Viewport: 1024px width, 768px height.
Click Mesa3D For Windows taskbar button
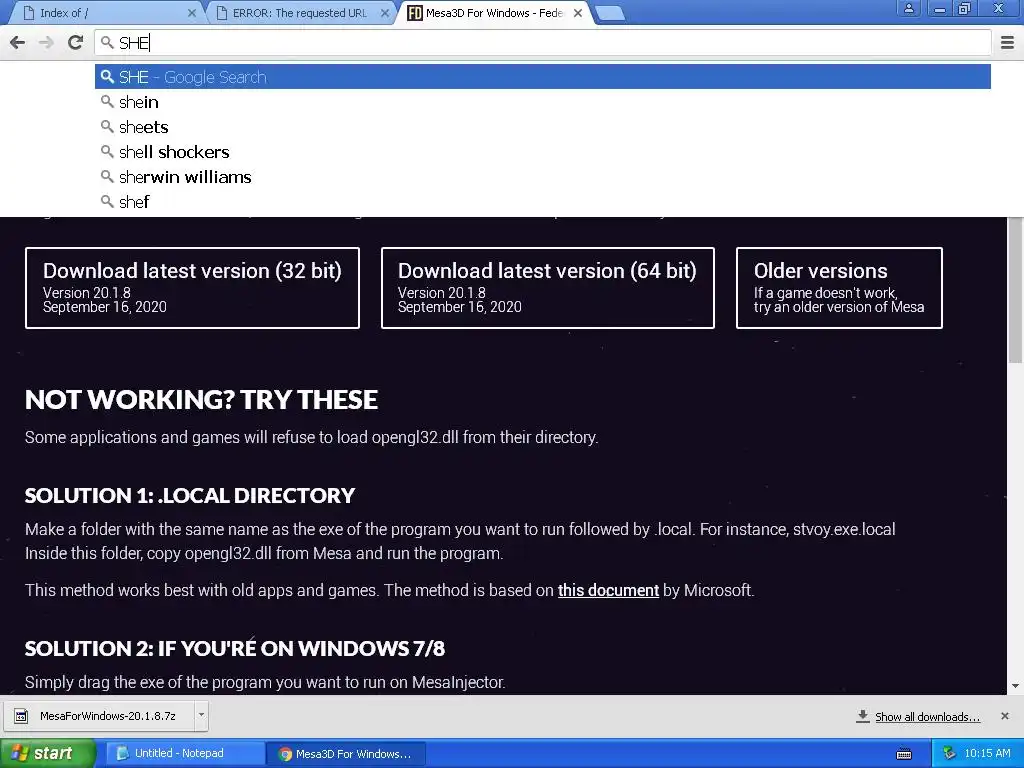point(347,754)
